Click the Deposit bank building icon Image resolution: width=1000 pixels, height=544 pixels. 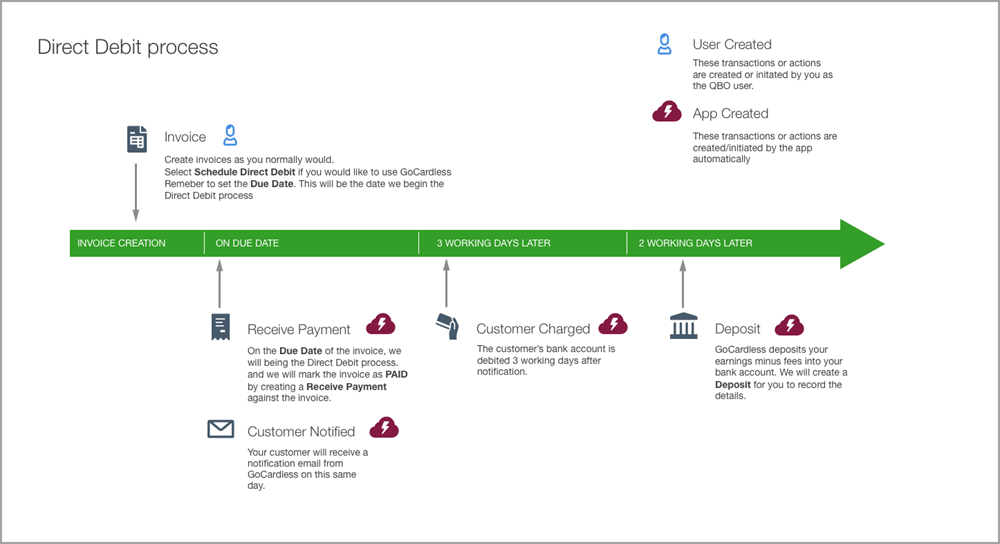pyautogui.click(x=684, y=326)
